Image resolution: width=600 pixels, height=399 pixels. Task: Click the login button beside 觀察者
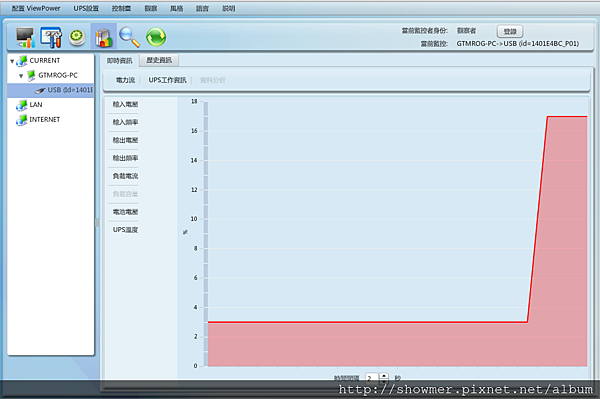coord(510,31)
